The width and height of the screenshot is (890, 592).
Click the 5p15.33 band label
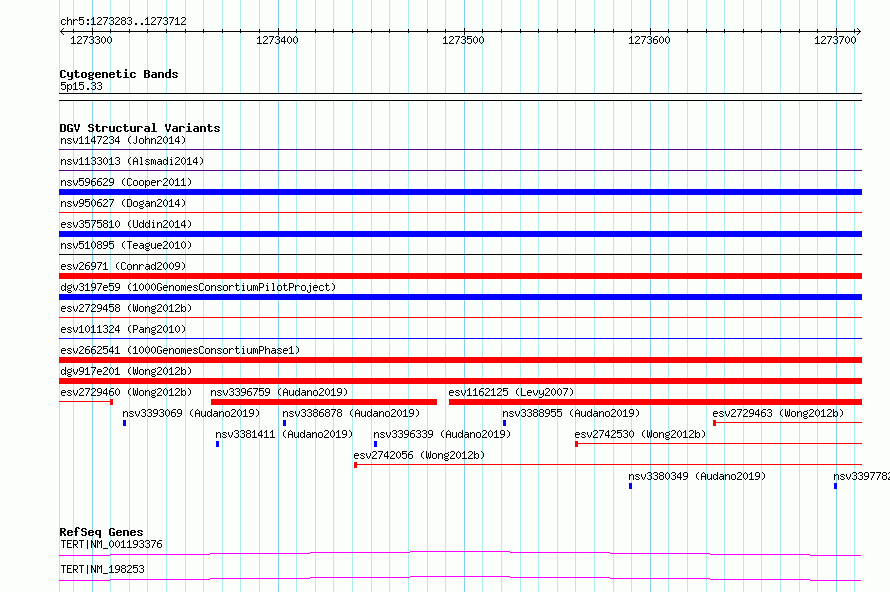pyautogui.click(x=81, y=86)
